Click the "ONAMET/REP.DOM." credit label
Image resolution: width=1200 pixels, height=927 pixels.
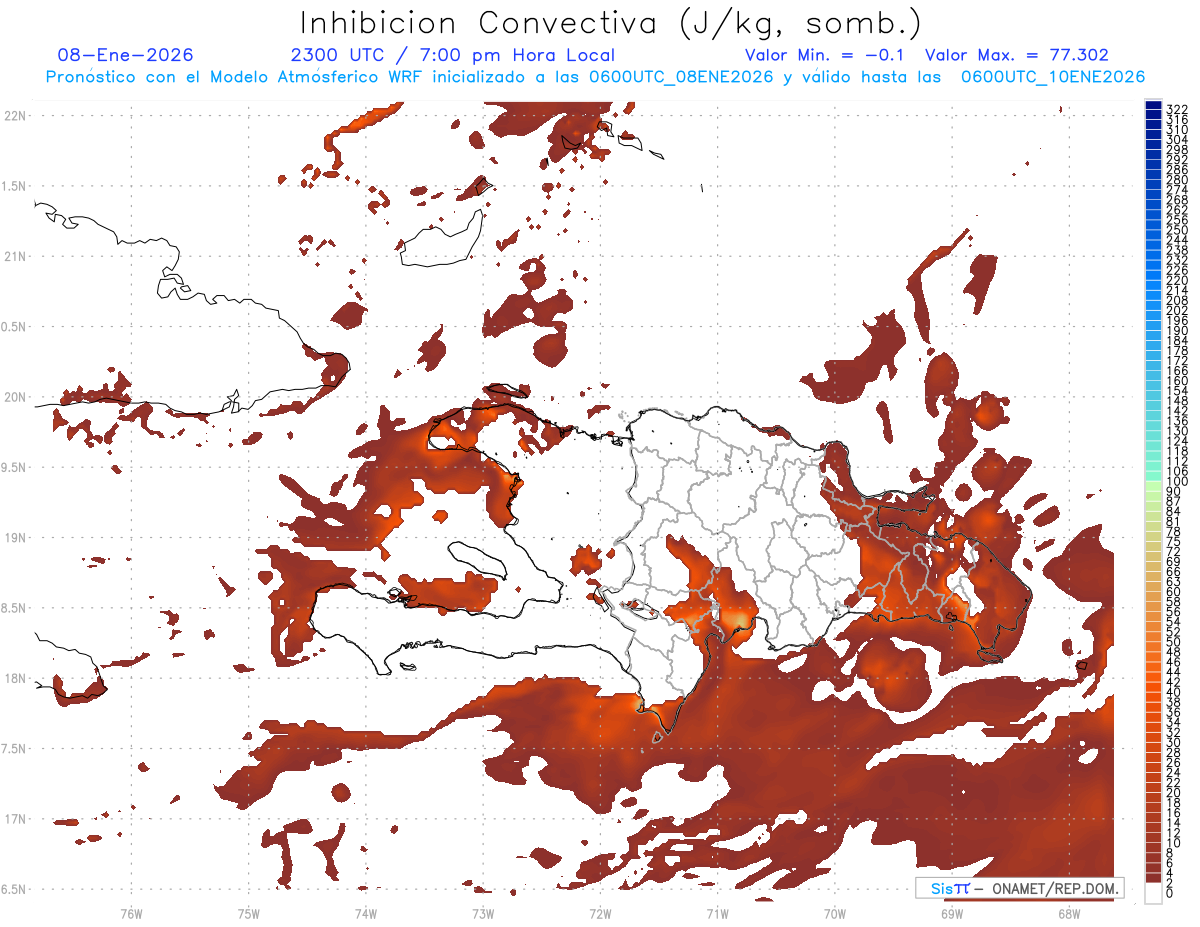pyautogui.click(x=1053, y=888)
